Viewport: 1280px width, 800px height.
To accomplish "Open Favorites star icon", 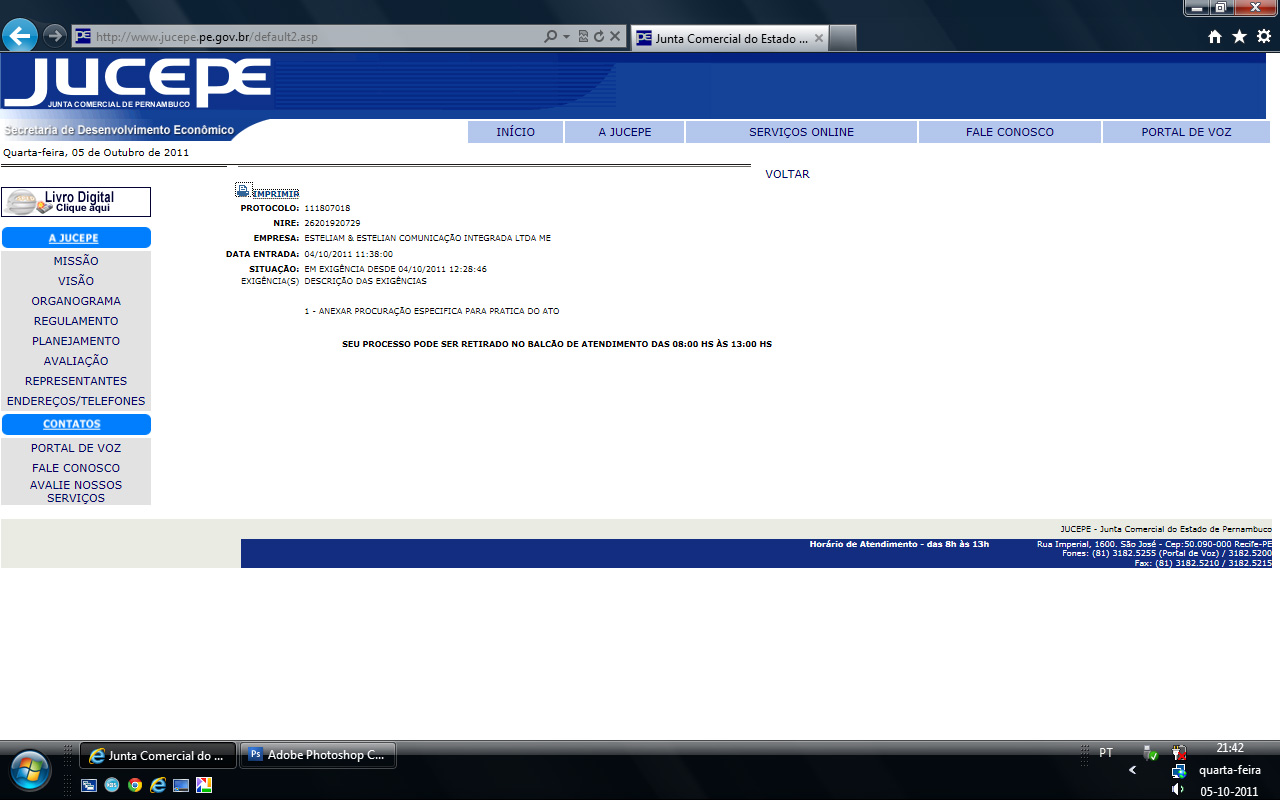I will pos(1239,37).
